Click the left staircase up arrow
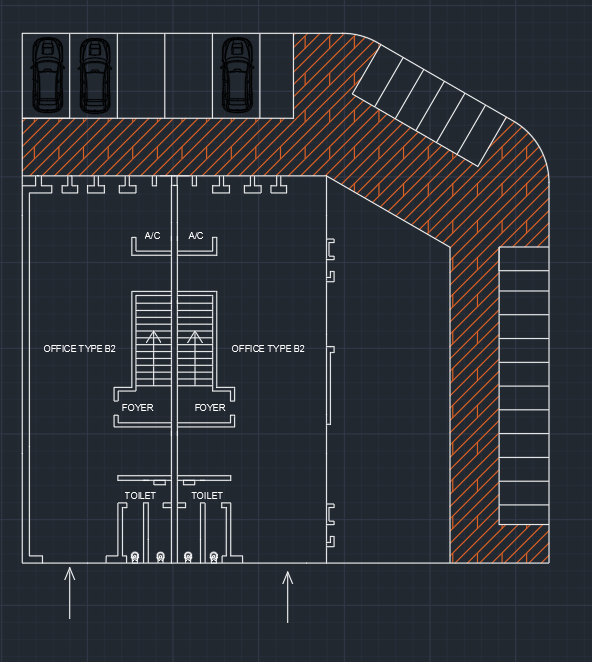 (154, 358)
